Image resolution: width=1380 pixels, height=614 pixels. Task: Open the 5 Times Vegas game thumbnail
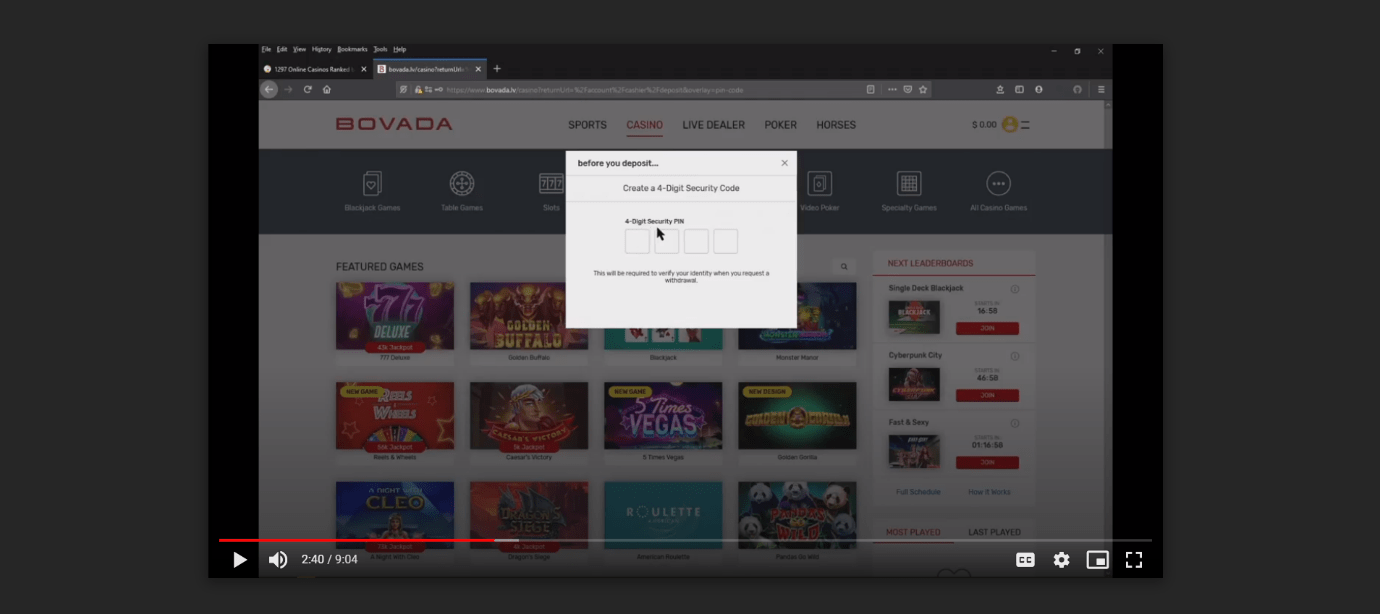coord(663,416)
